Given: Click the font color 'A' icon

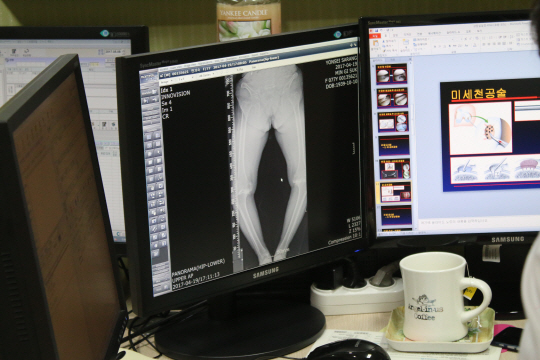Looking at the screenshot, I should (x=475, y=45).
